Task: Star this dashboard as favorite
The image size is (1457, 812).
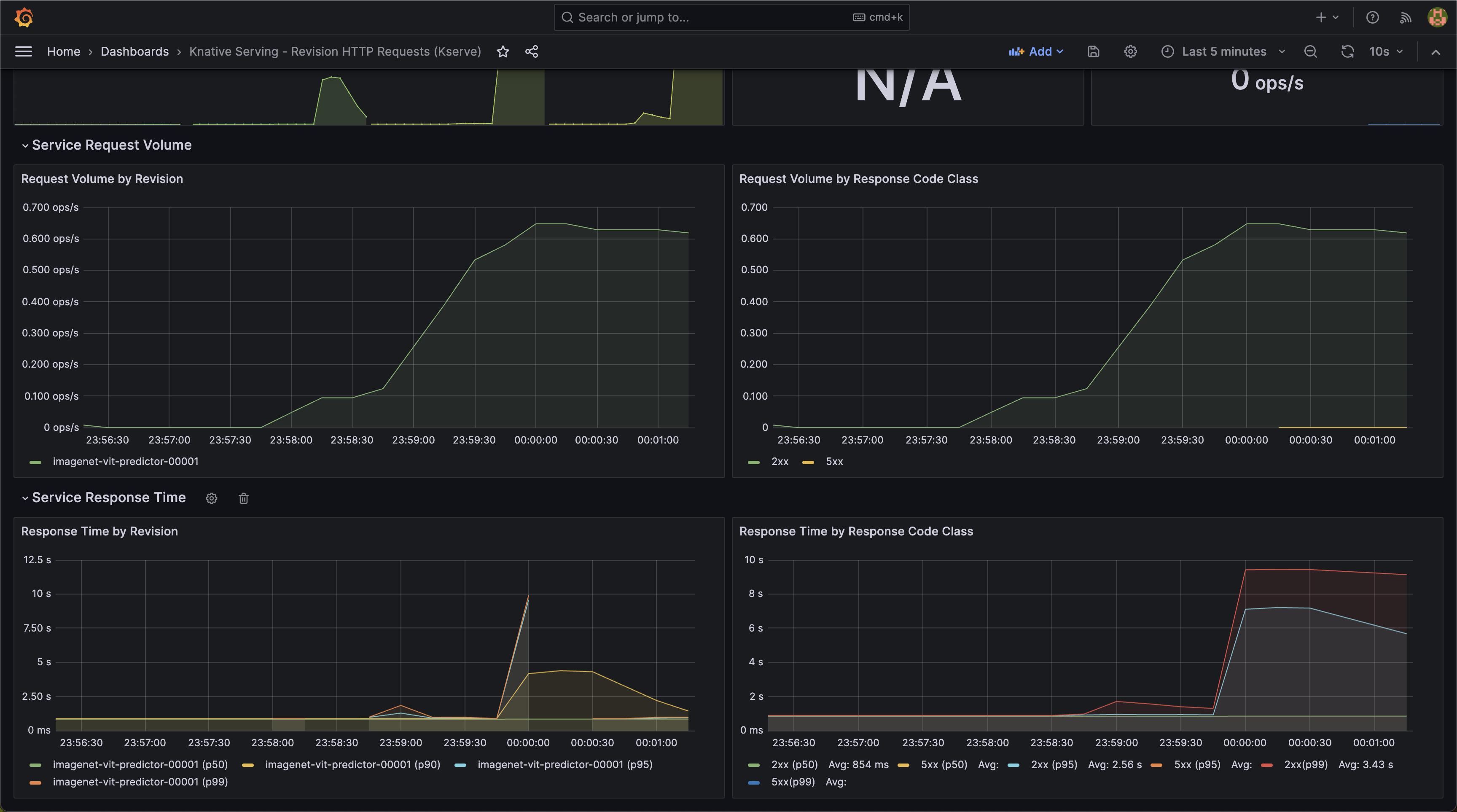Action: pos(503,51)
